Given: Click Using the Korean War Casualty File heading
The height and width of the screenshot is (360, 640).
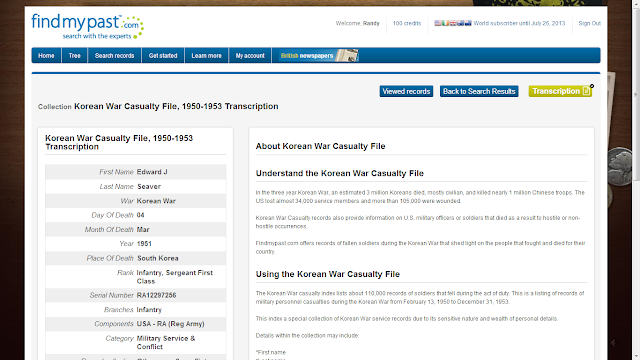Looking at the screenshot, I should tap(328, 274).
